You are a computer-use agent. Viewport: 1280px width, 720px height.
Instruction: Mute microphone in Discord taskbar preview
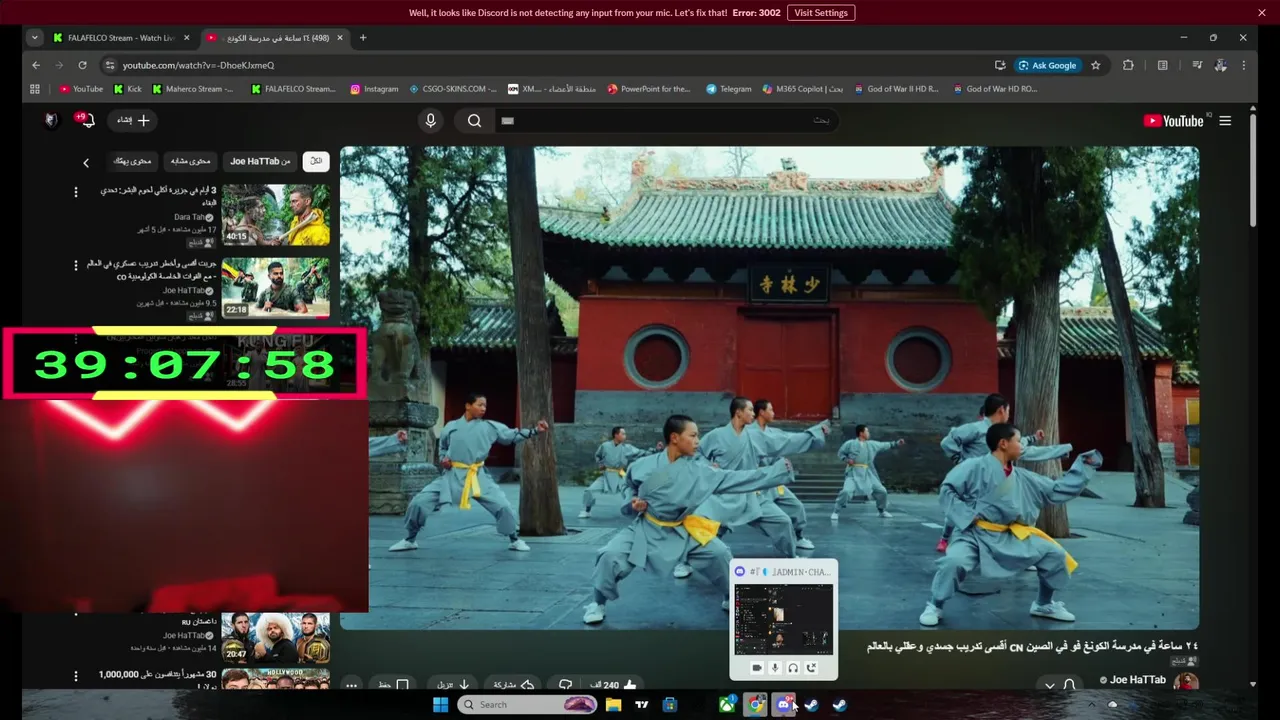point(774,667)
